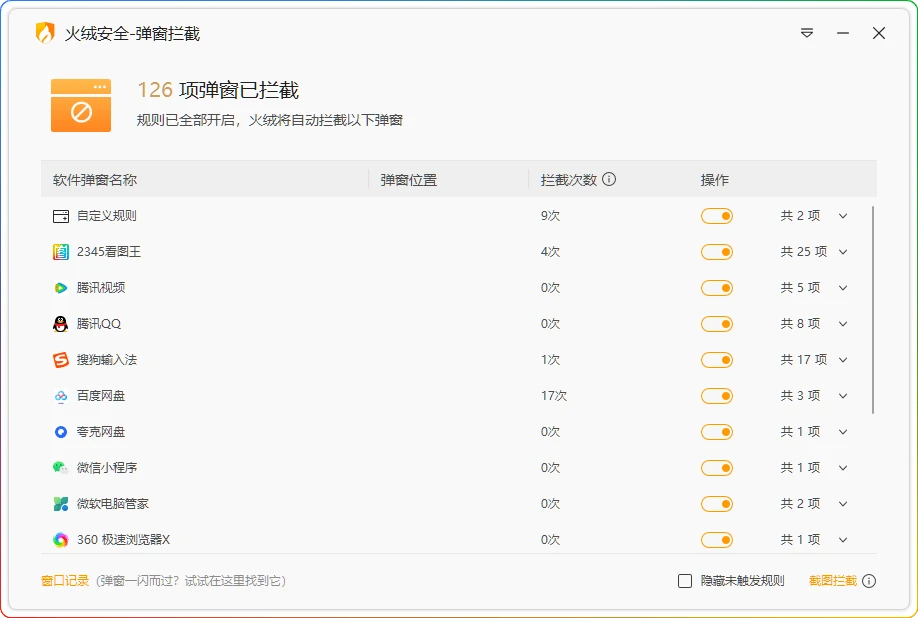This screenshot has width=918, height=618.
Task: Click the 拦截次数 info icon
Action: click(x=611, y=179)
